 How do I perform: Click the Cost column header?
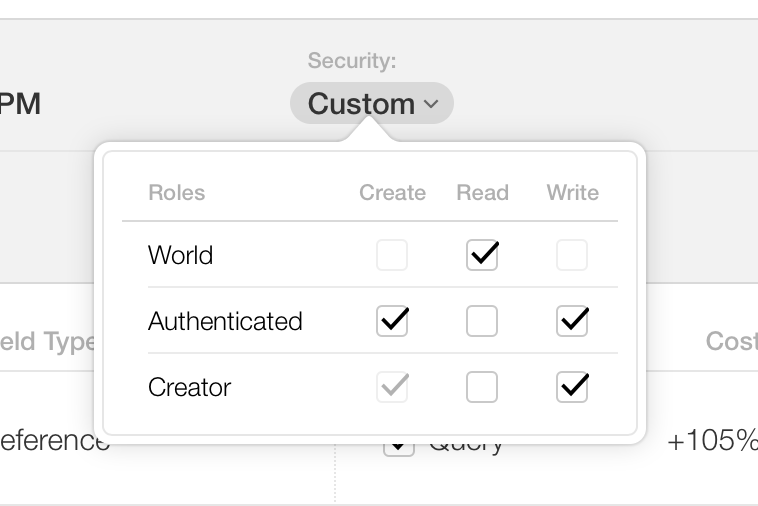(x=731, y=342)
